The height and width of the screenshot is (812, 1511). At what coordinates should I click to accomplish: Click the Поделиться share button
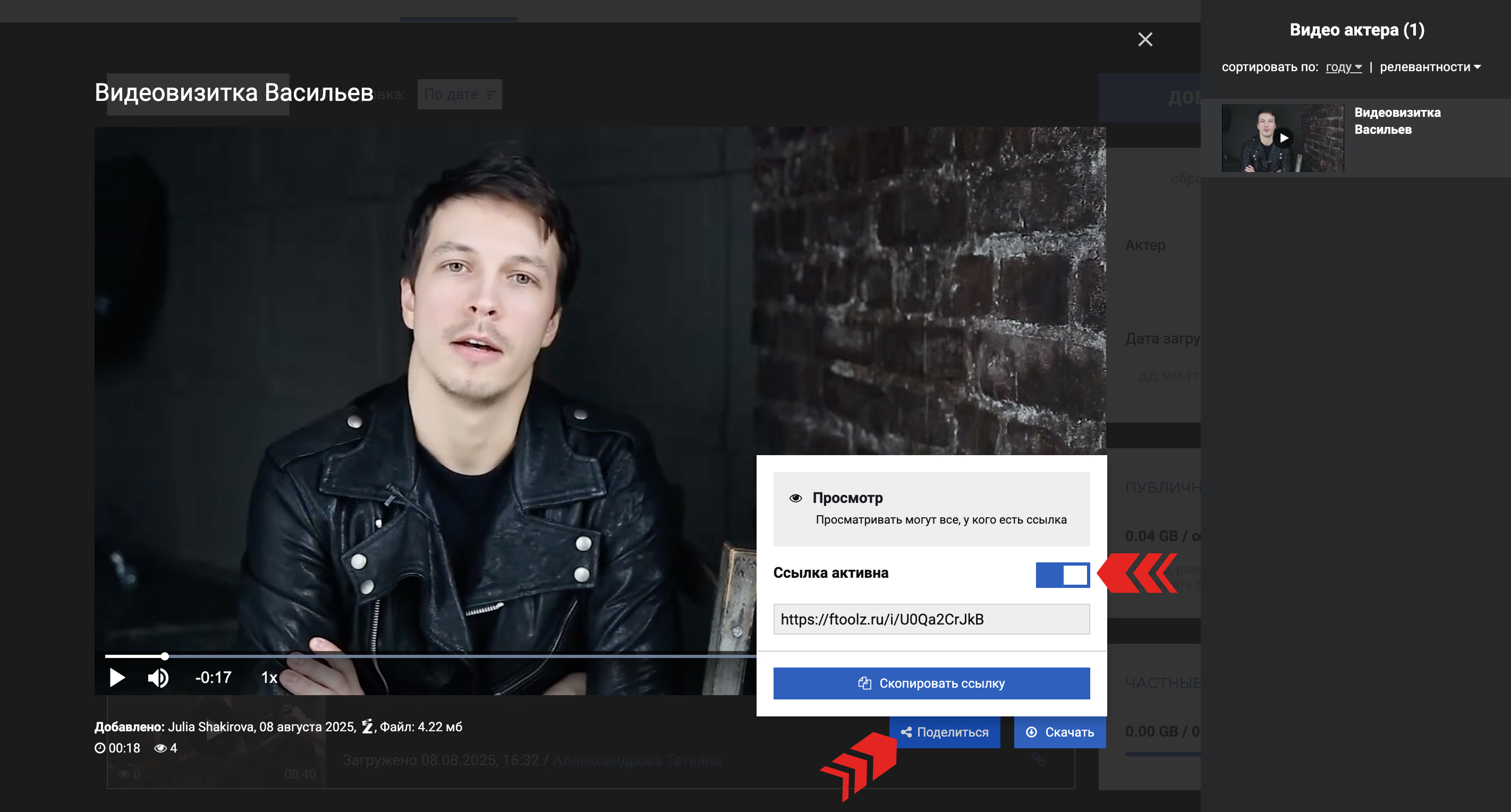[945, 732]
